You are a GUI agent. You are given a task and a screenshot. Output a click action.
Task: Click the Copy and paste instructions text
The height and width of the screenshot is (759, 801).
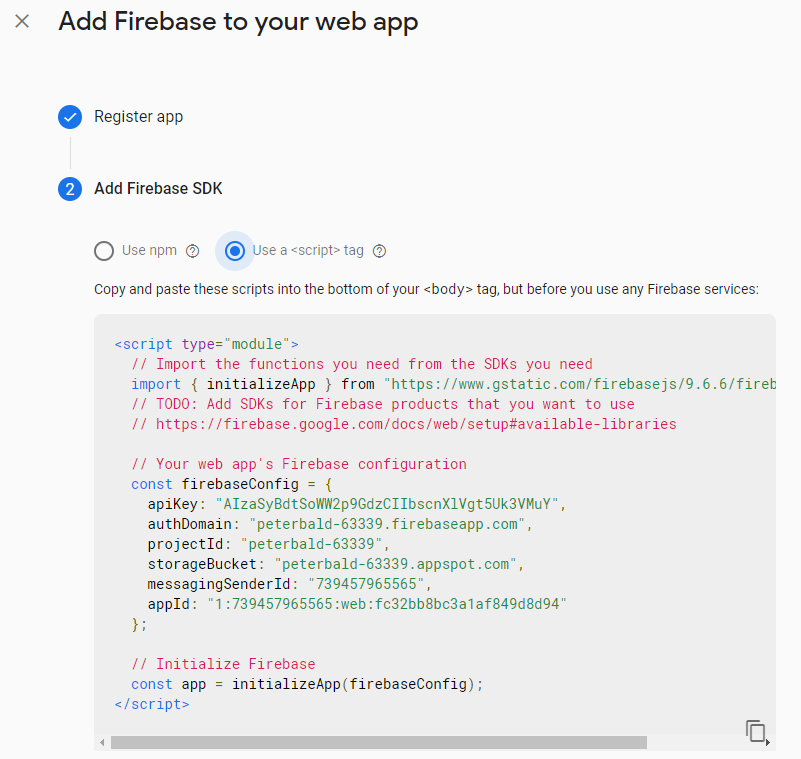pos(427,289)
